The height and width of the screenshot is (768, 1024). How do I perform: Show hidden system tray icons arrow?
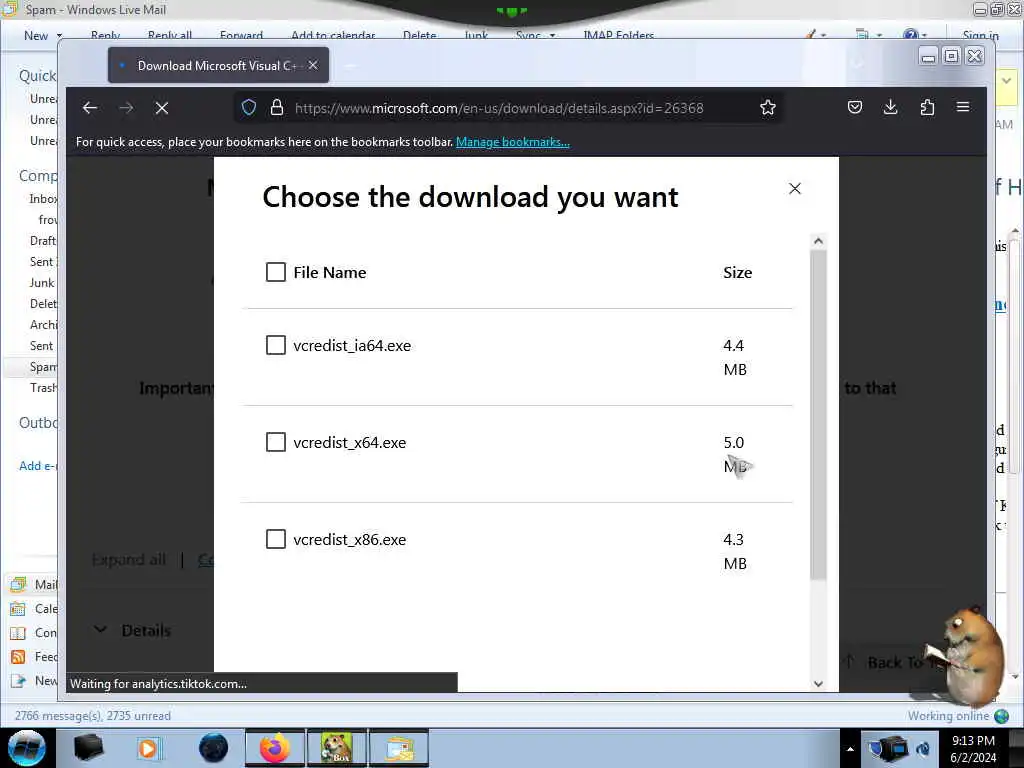pos(850,749)
